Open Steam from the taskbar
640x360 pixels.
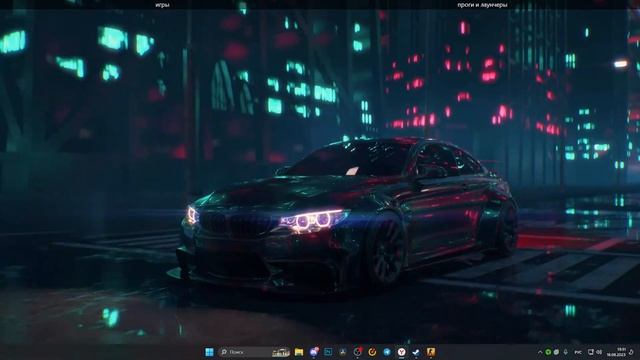416,352
